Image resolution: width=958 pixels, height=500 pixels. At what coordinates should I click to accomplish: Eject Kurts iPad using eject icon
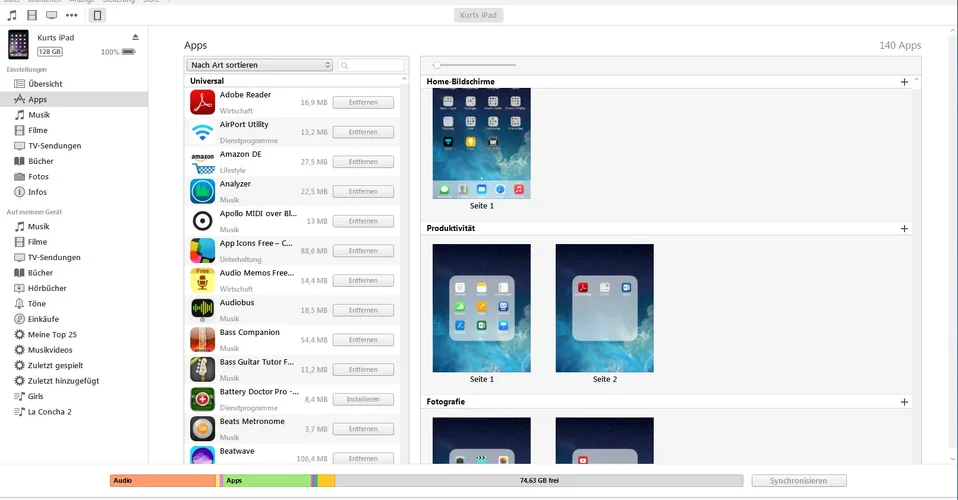pyautogui.click(x=136, y=37)
